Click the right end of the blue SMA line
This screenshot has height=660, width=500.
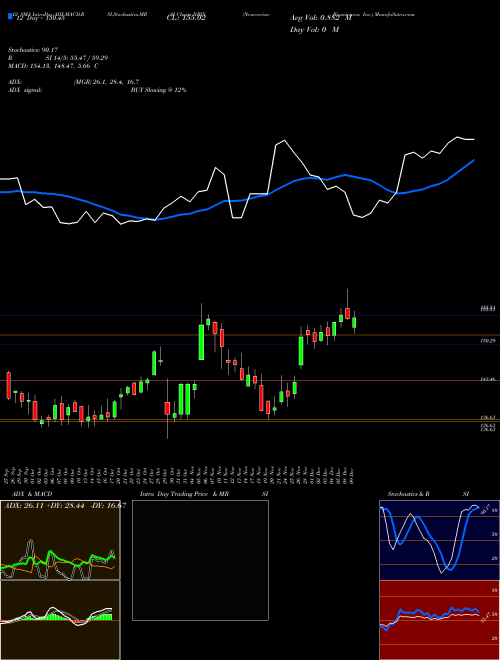click(473, 160)
